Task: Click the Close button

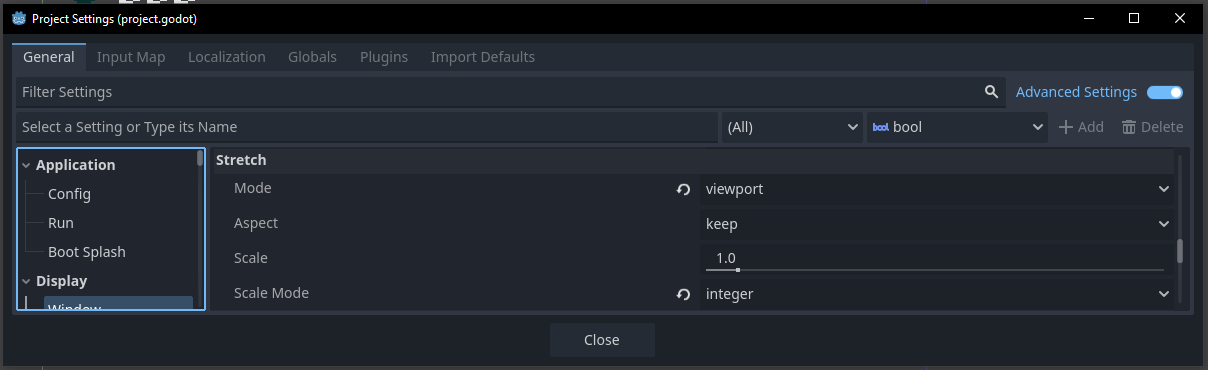Action: pos(602,340)
